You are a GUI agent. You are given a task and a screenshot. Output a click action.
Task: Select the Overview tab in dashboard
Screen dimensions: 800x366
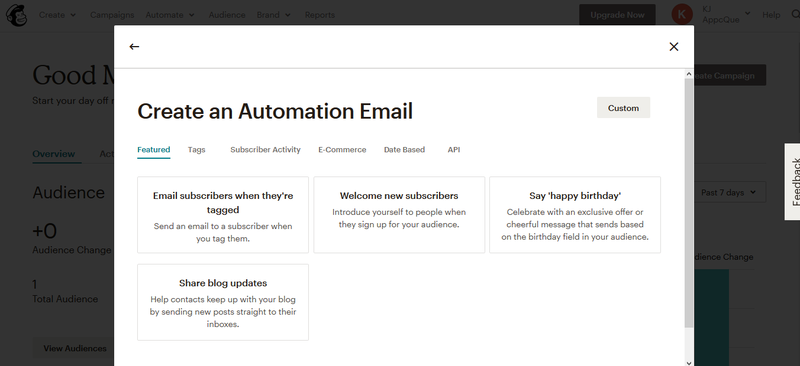[x=54, y=154]
